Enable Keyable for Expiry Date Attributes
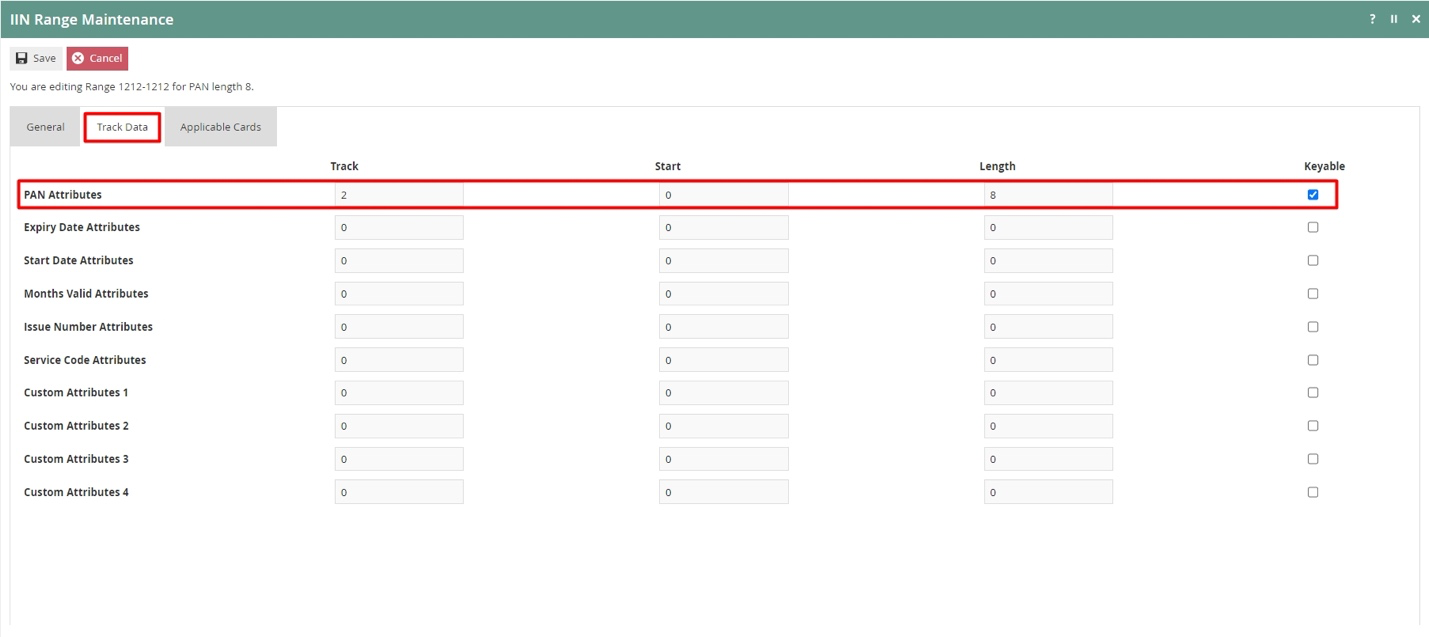The image size is (1429, 637). tap(1313, 226)
